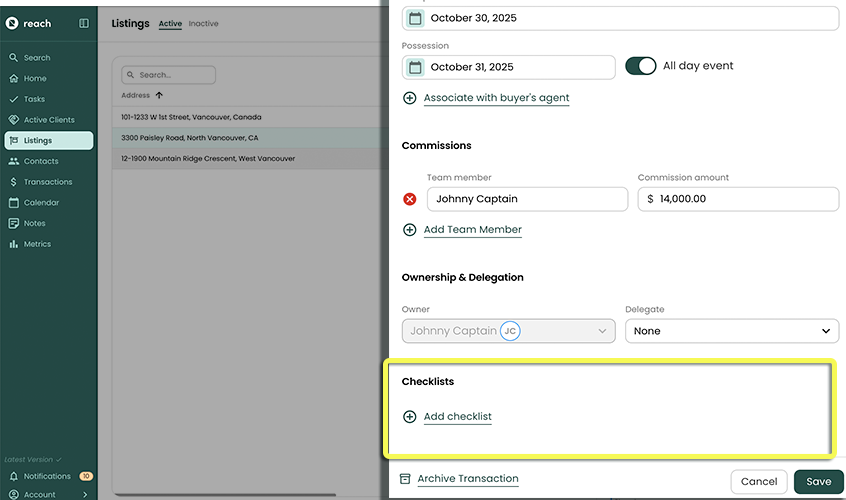Viewport: 846px width, 500px height.
Task: Sort listings by the Address column arrow
Action: tap(159, 95)
